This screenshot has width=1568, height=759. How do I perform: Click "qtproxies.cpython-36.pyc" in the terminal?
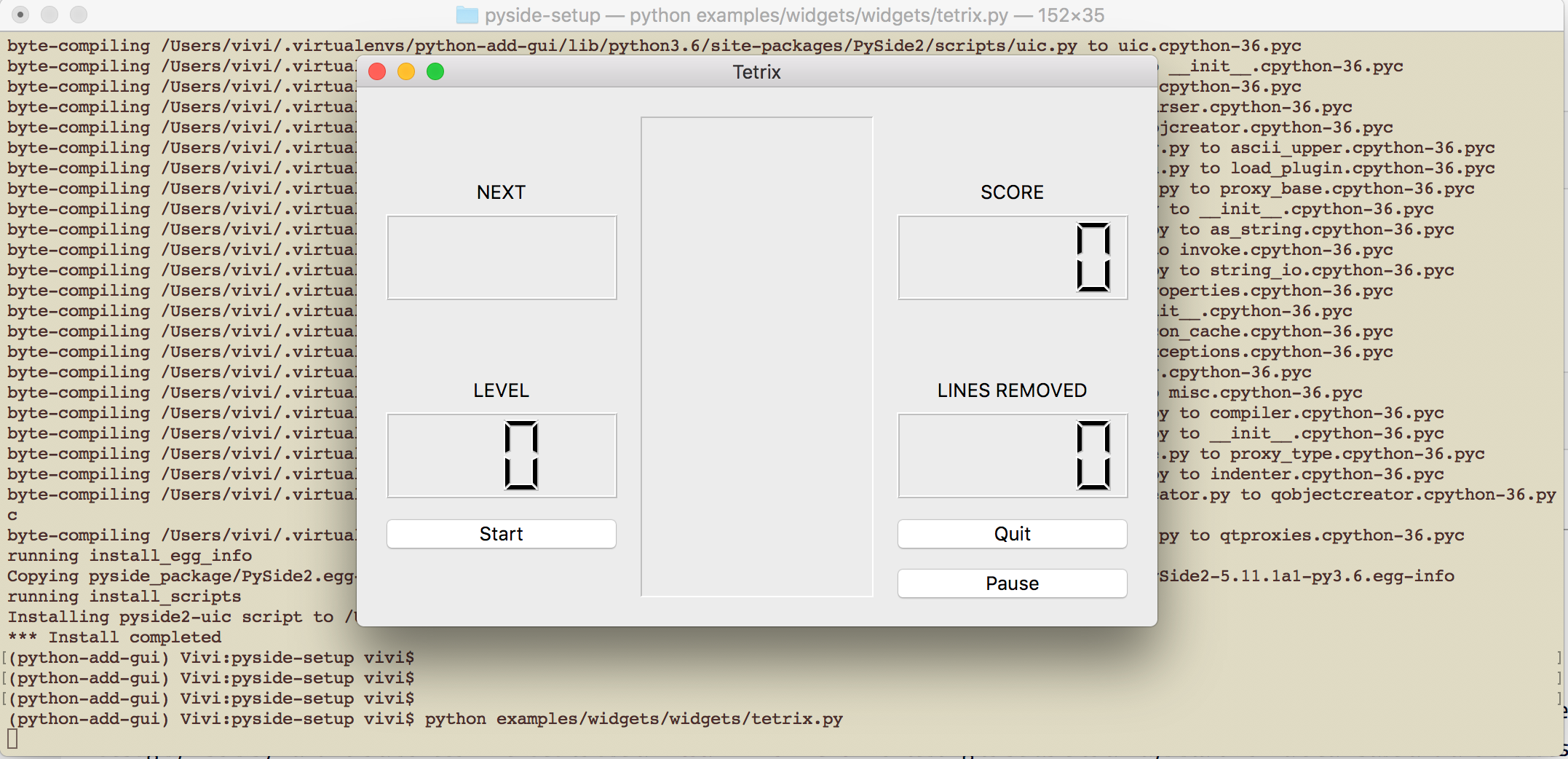(1342, 535)
